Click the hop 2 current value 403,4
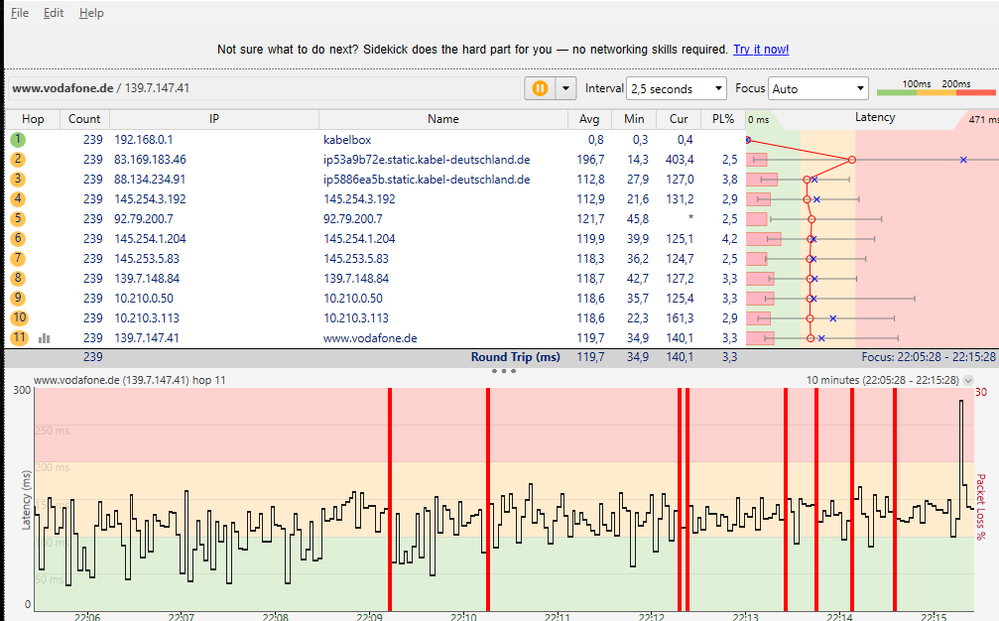 679,159
